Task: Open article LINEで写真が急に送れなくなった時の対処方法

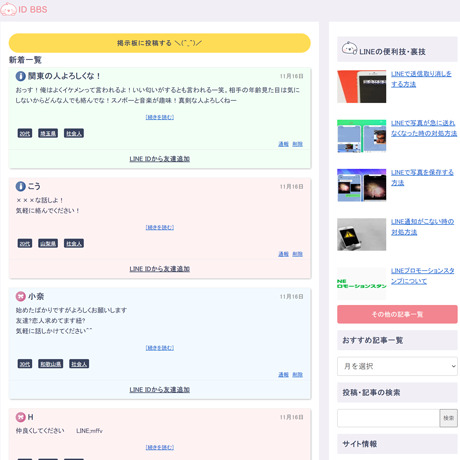Action: pyautogui.click(x=424, y=128)
